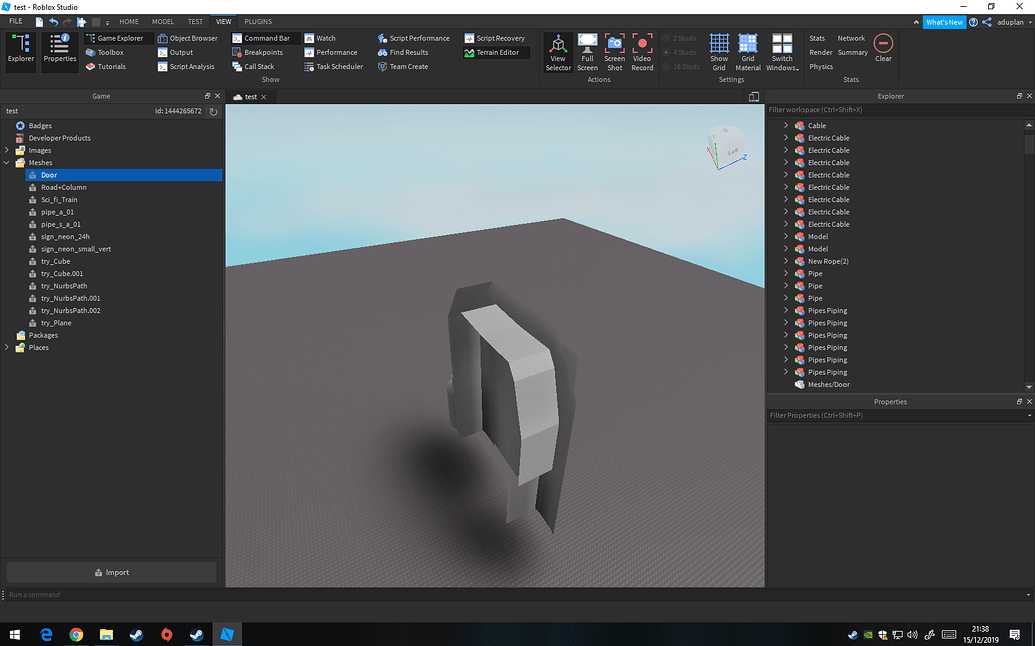
Task: Select the View Selector tool
Action: point(558,52)
